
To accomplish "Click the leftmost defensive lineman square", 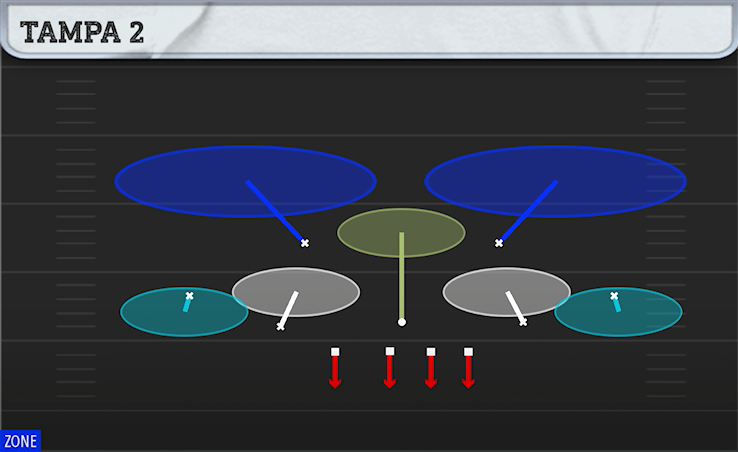I will pos(335,352).
